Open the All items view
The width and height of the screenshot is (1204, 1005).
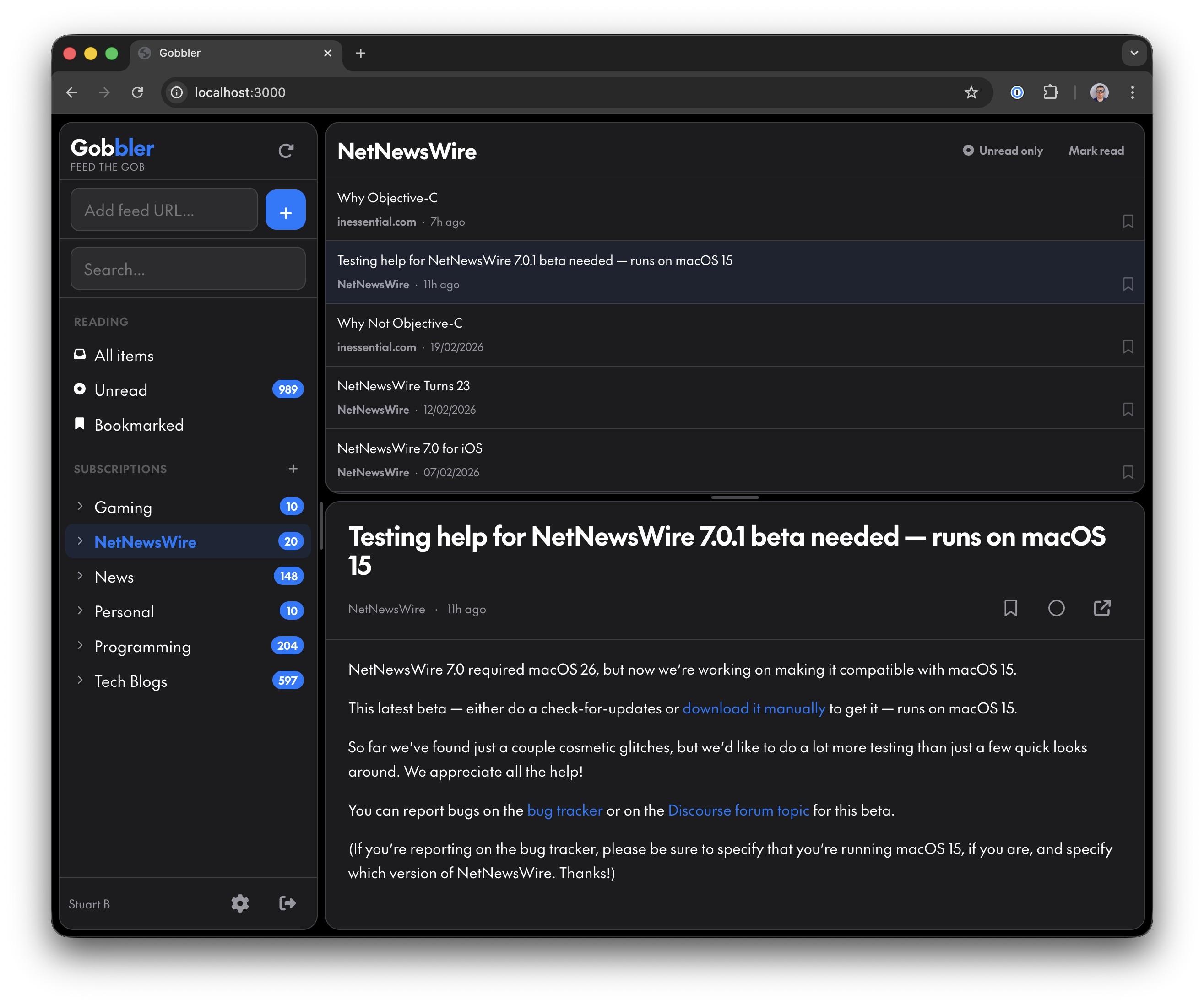pyautogui.click(x=124, y=356)
